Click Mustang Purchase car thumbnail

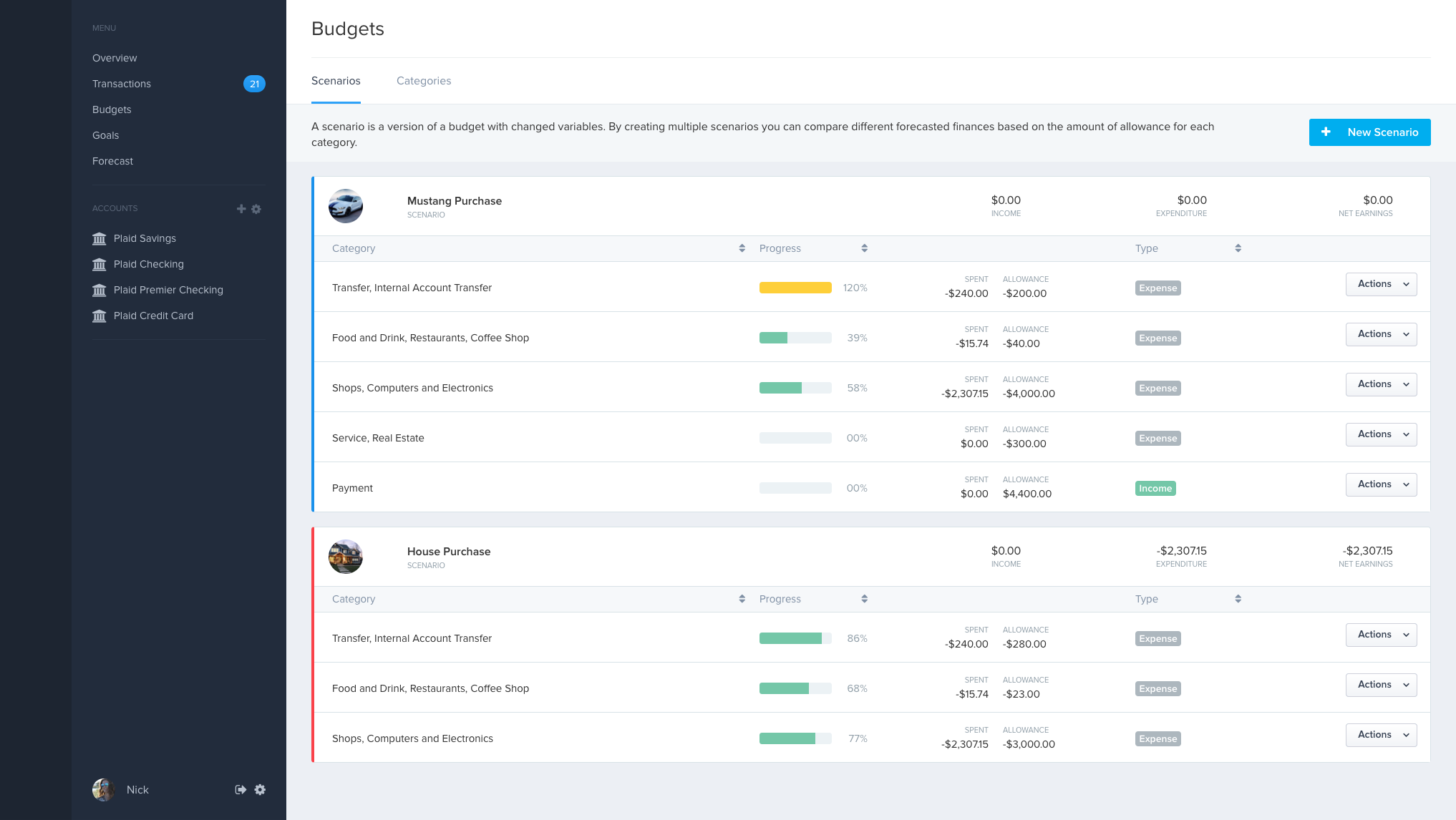point(346,206)
